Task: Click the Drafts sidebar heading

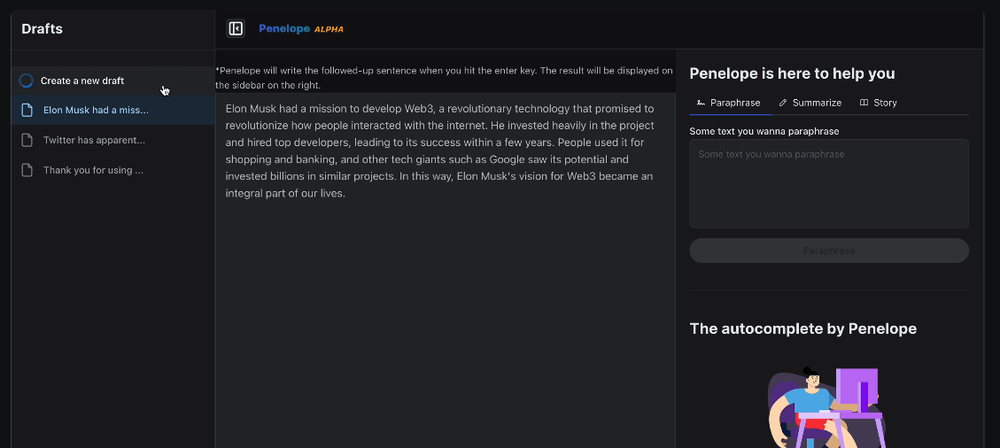Action: [x=42, y=29]
